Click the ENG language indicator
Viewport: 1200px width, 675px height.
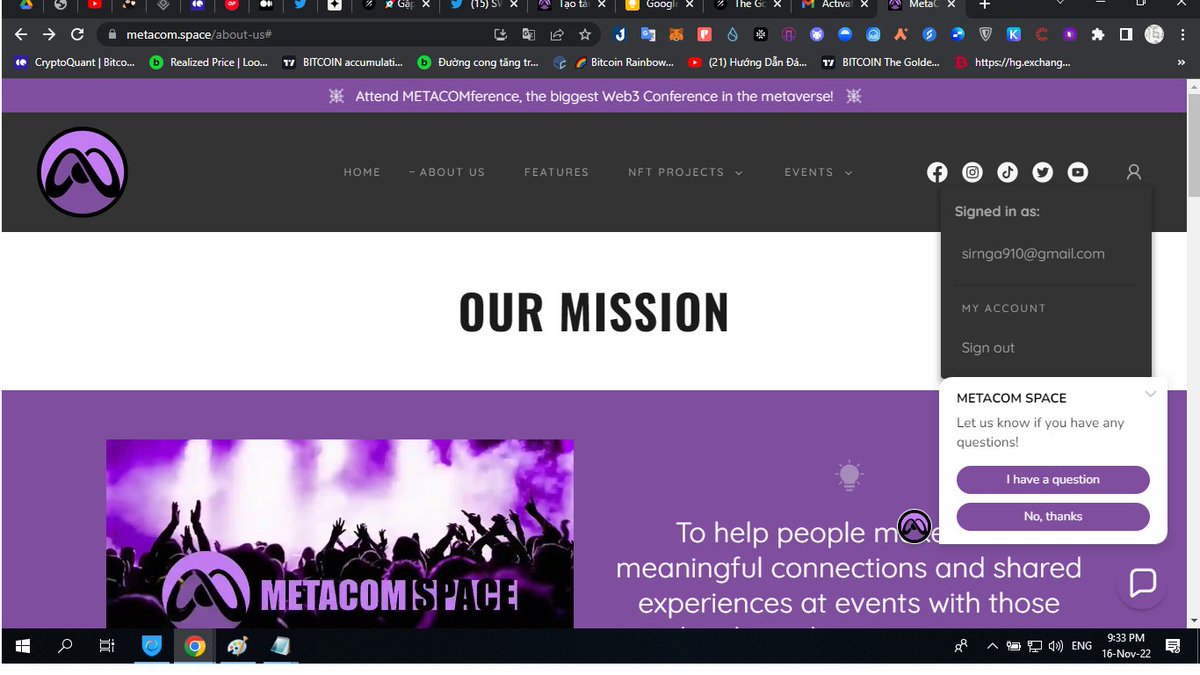coord(1082,646)
